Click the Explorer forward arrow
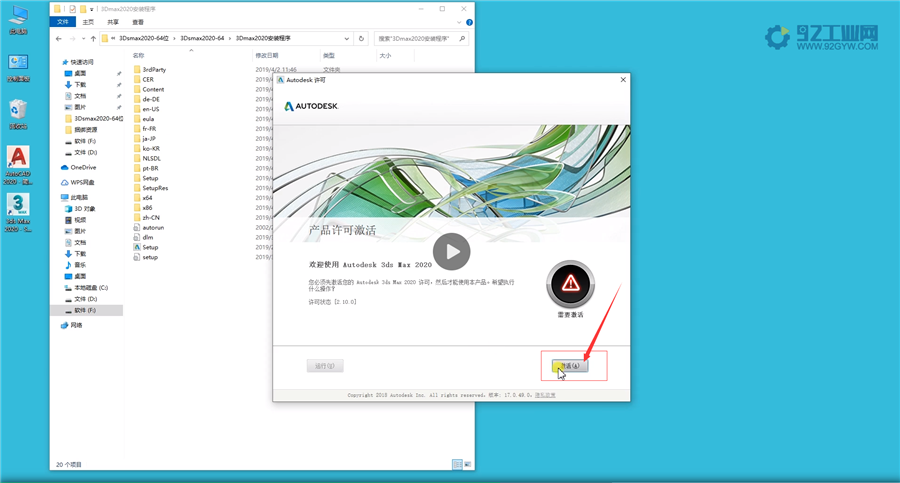 point(72,38)
